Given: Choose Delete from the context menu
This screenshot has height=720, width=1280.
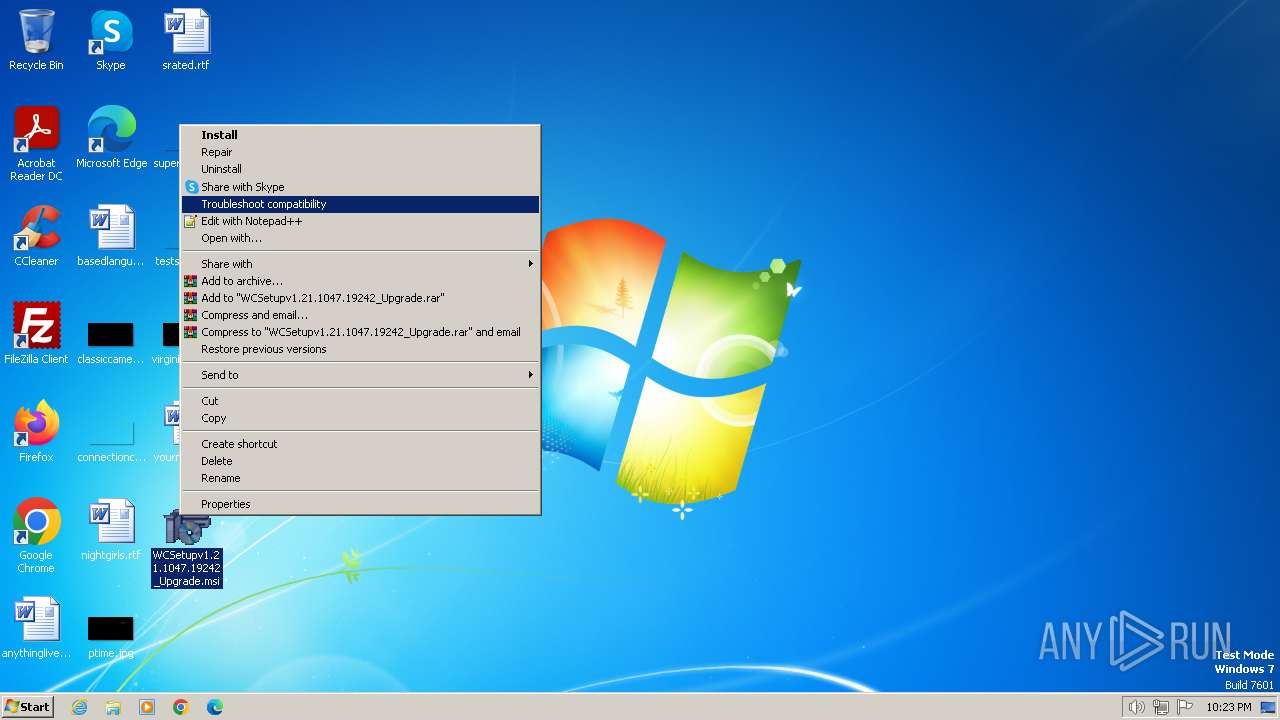Looking at the screenshot, I should point(360,461).
